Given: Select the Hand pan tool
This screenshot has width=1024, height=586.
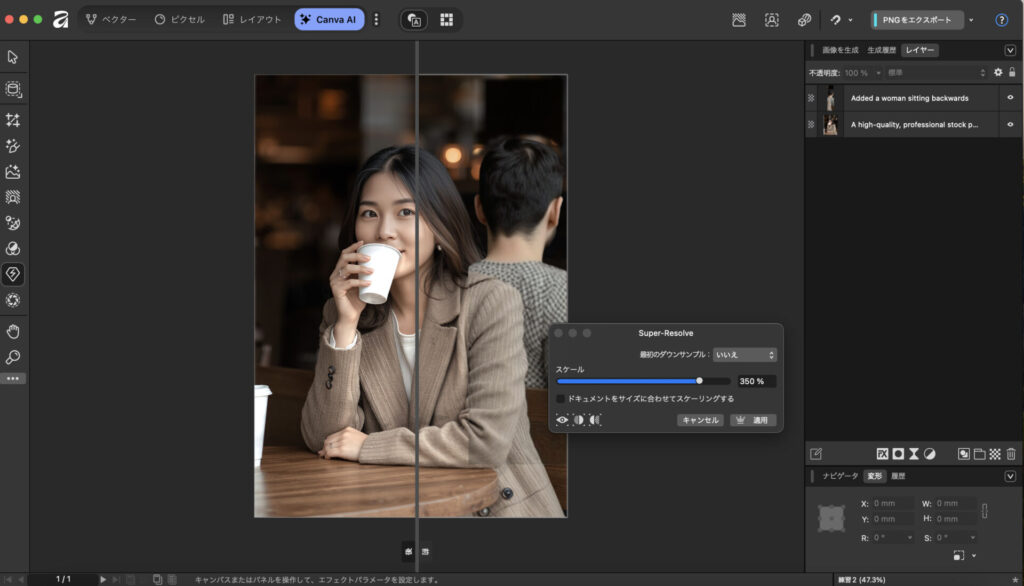Looking at the screenshot, I should pyautogui.click(x=13, y=331).
